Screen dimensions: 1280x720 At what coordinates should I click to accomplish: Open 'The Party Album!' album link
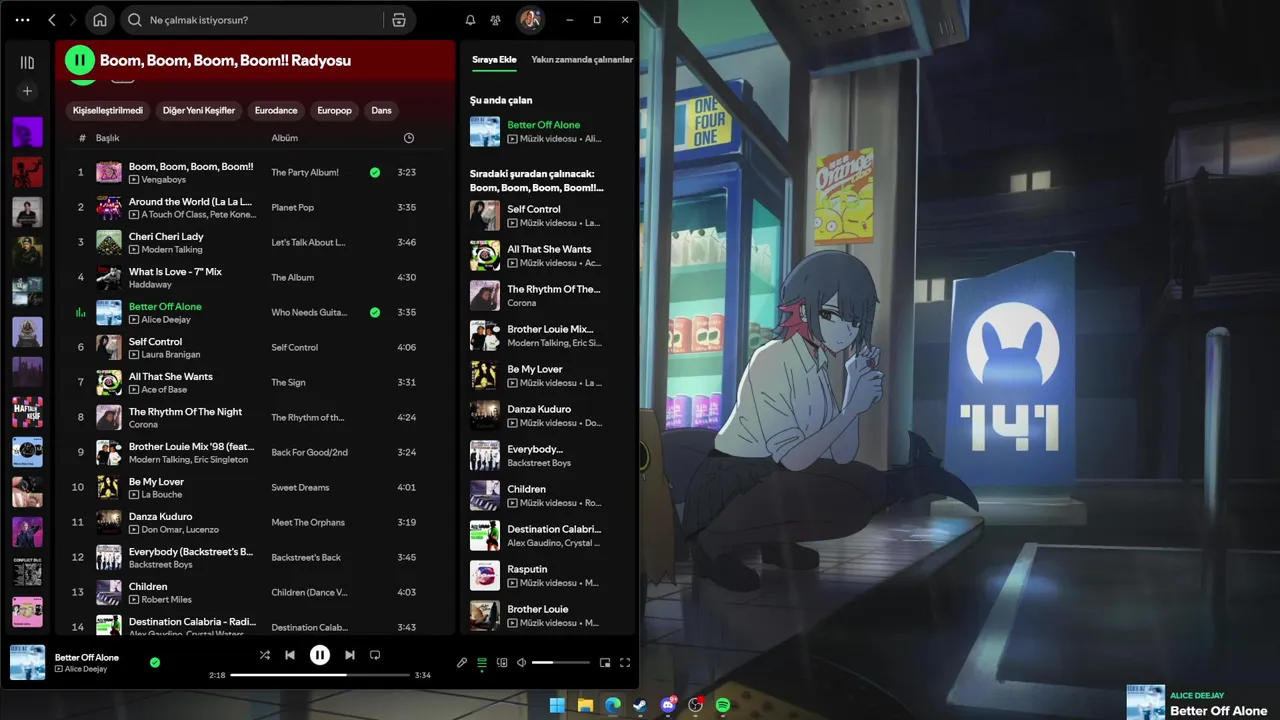pyautogui.click(x=305, y=172)
